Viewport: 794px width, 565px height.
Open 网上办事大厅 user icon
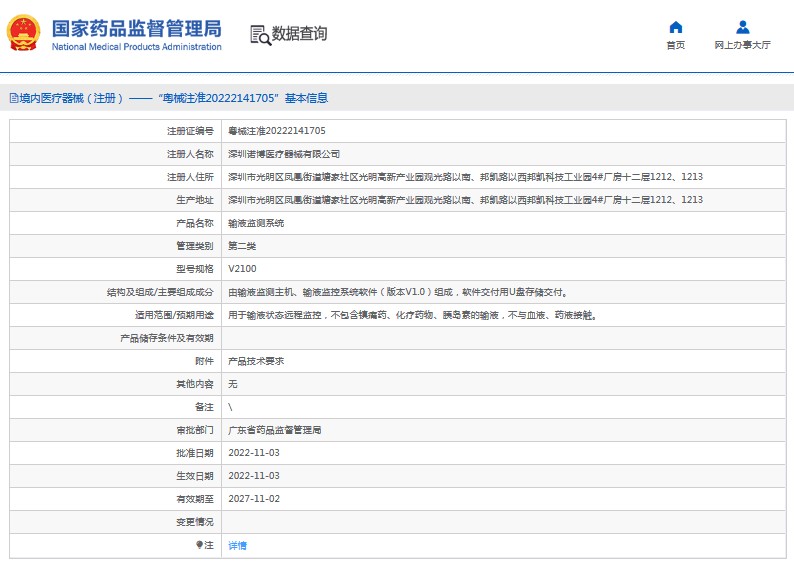tap(742, 27)
